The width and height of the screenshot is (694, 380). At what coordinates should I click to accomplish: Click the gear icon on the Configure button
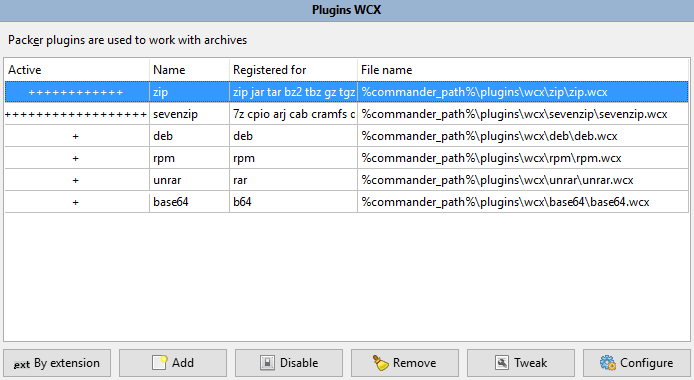point(608,363)
